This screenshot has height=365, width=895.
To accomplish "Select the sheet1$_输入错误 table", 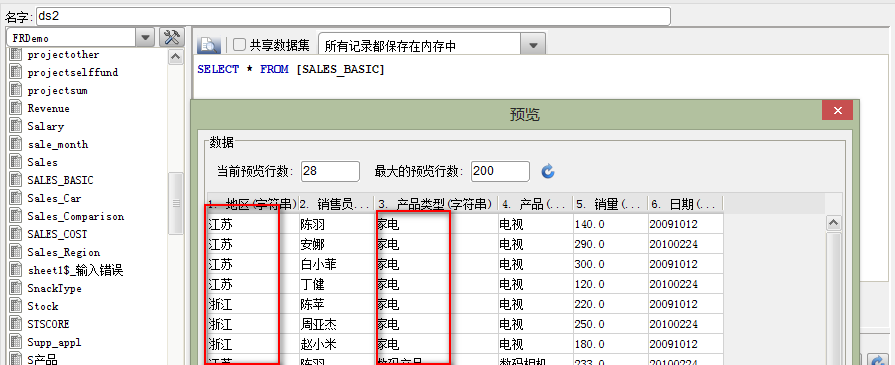I will tap(75, 270).
